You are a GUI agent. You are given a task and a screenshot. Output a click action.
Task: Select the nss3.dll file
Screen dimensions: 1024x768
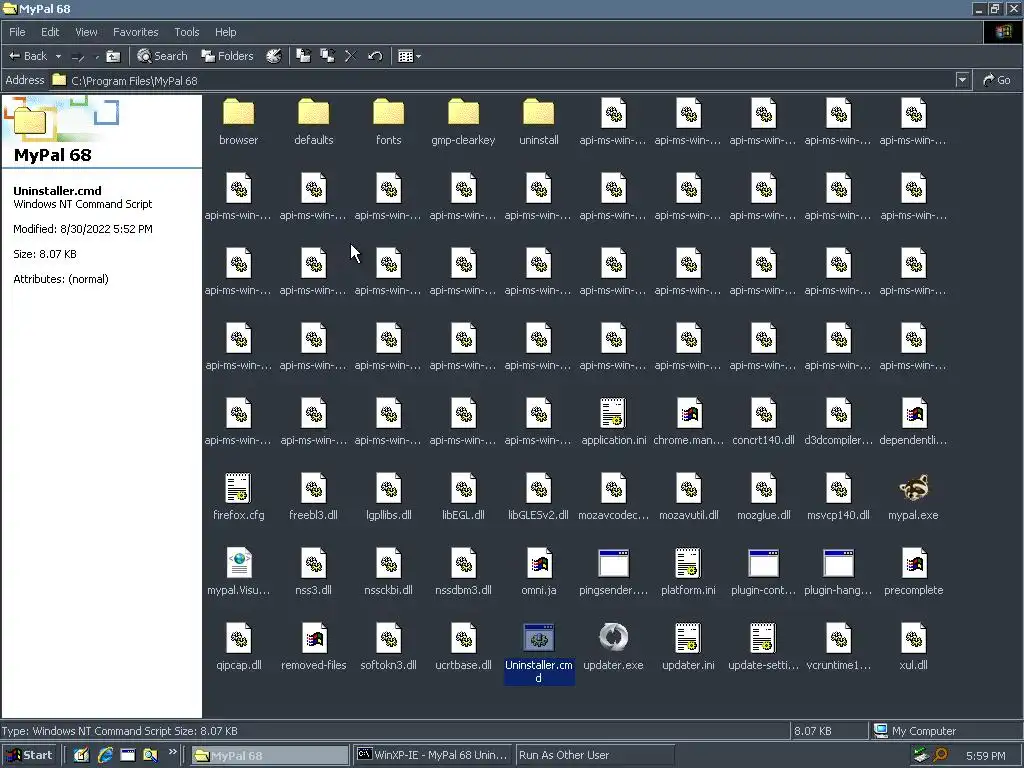(313, 572)
